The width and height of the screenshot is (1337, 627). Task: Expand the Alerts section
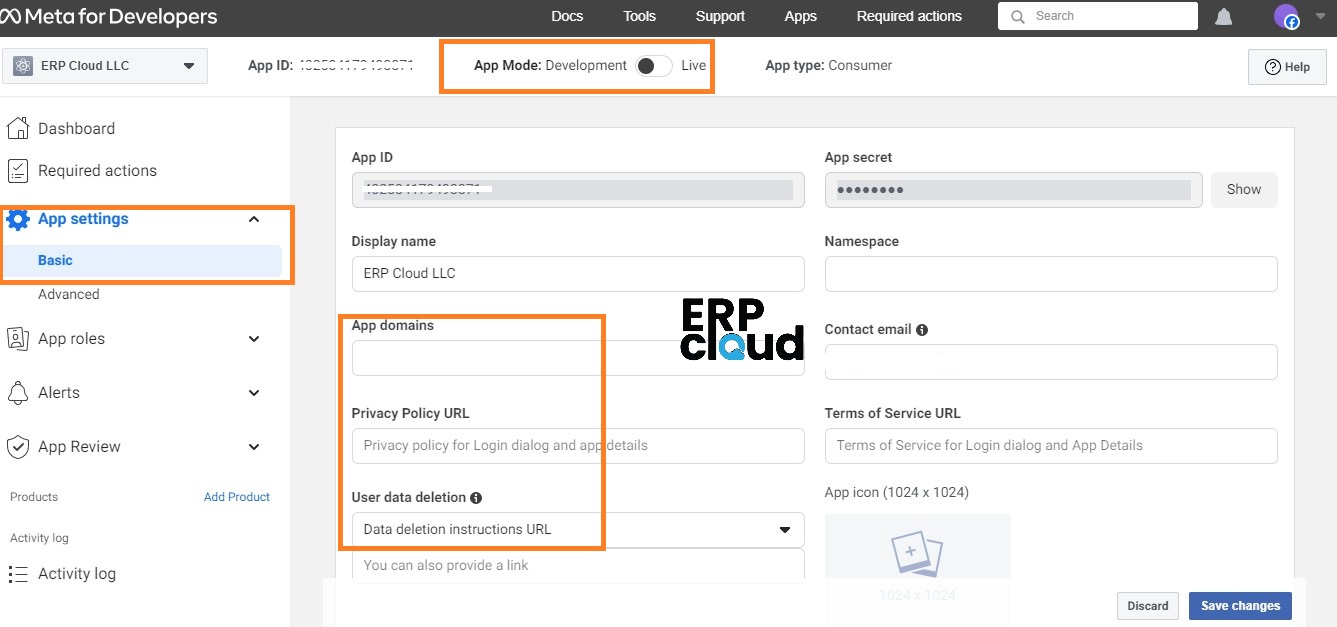[254, 393]
